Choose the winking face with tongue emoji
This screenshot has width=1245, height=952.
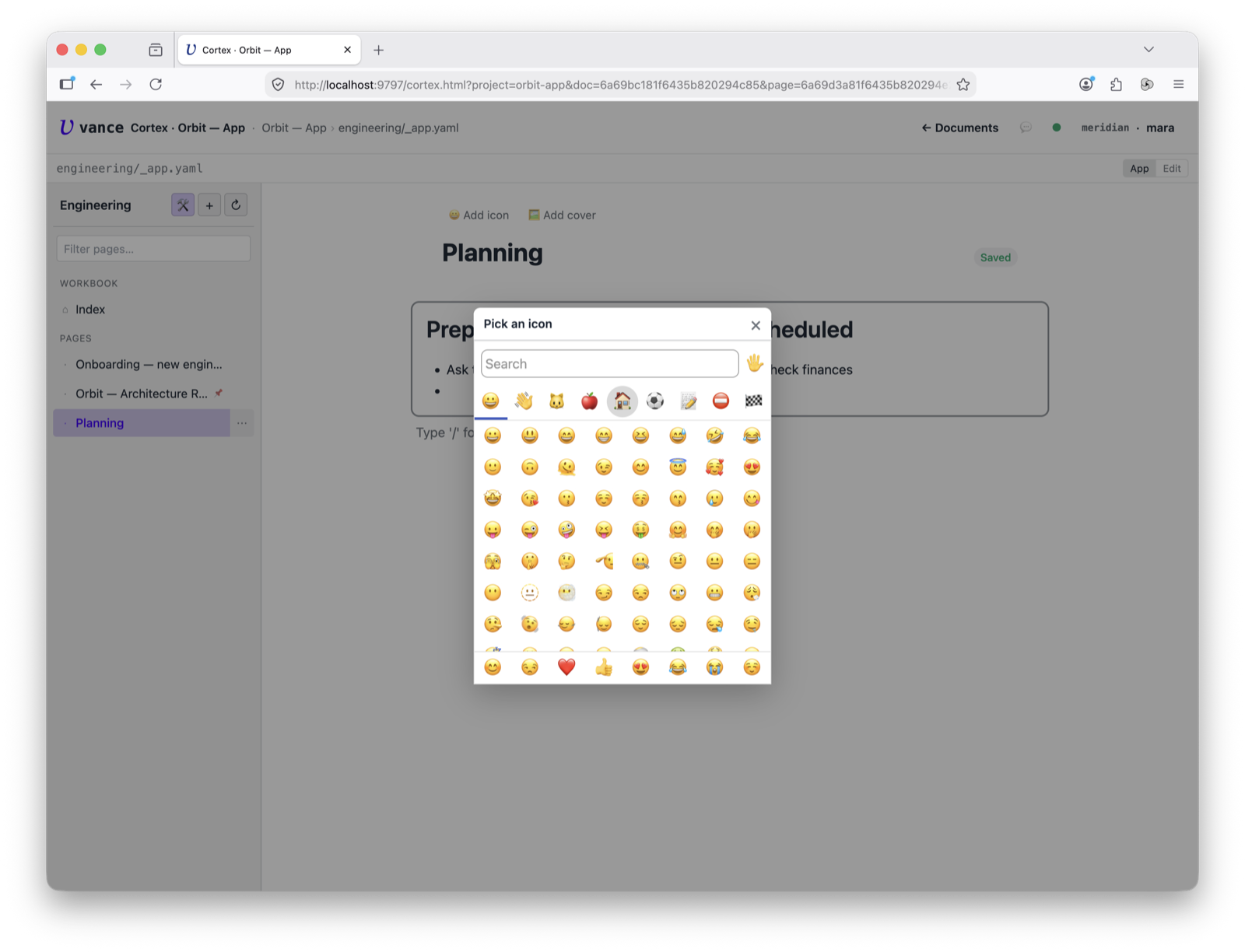coord(530,530)
